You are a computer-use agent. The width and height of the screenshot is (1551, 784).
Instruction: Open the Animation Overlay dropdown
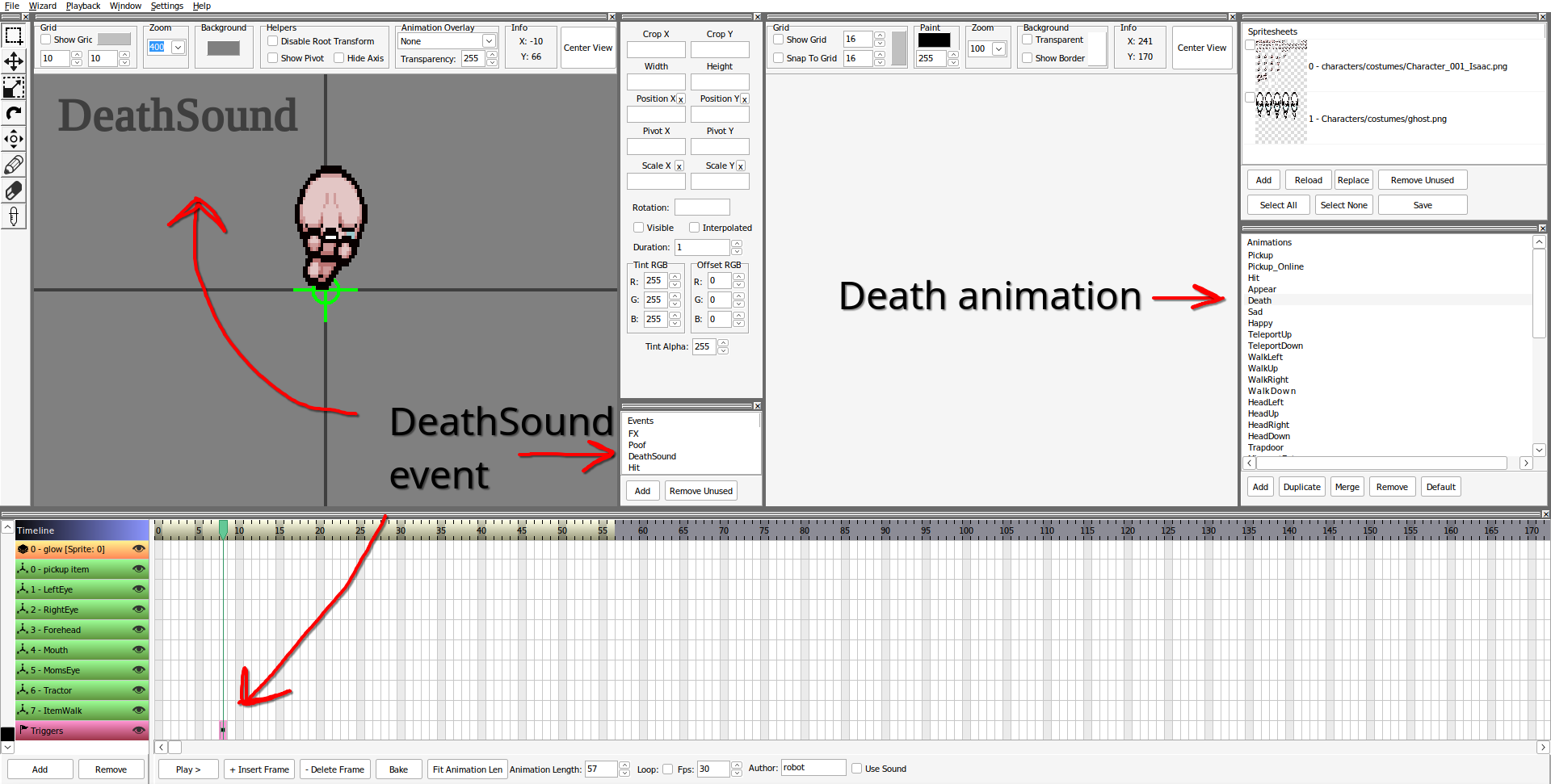tap(489, 41)
